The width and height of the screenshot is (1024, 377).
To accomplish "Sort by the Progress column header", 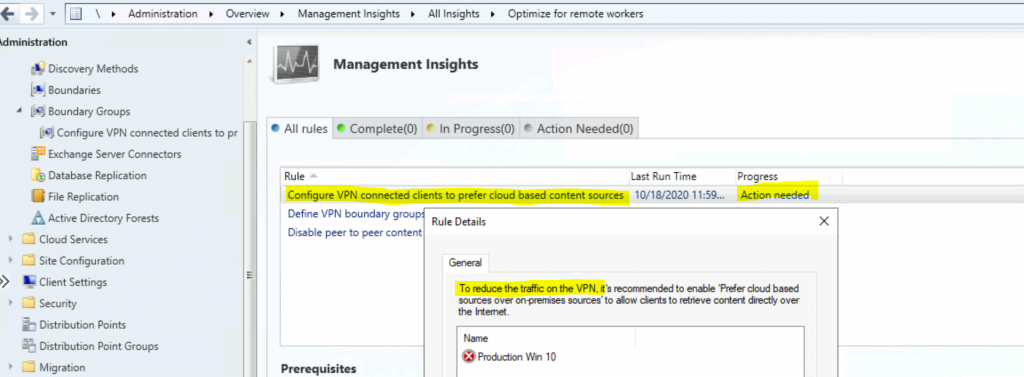I will click(x=788, y=176).
